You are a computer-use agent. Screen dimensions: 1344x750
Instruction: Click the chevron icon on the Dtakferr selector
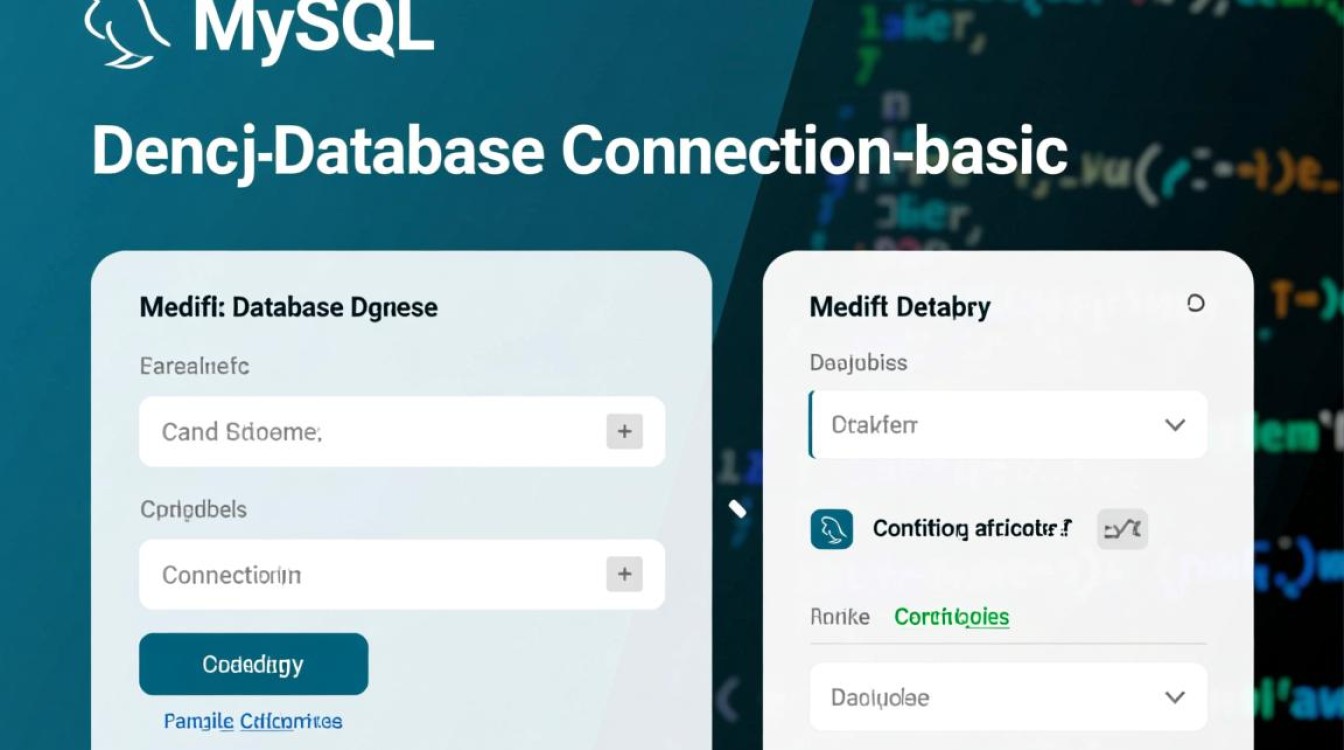coord(1175,424)
